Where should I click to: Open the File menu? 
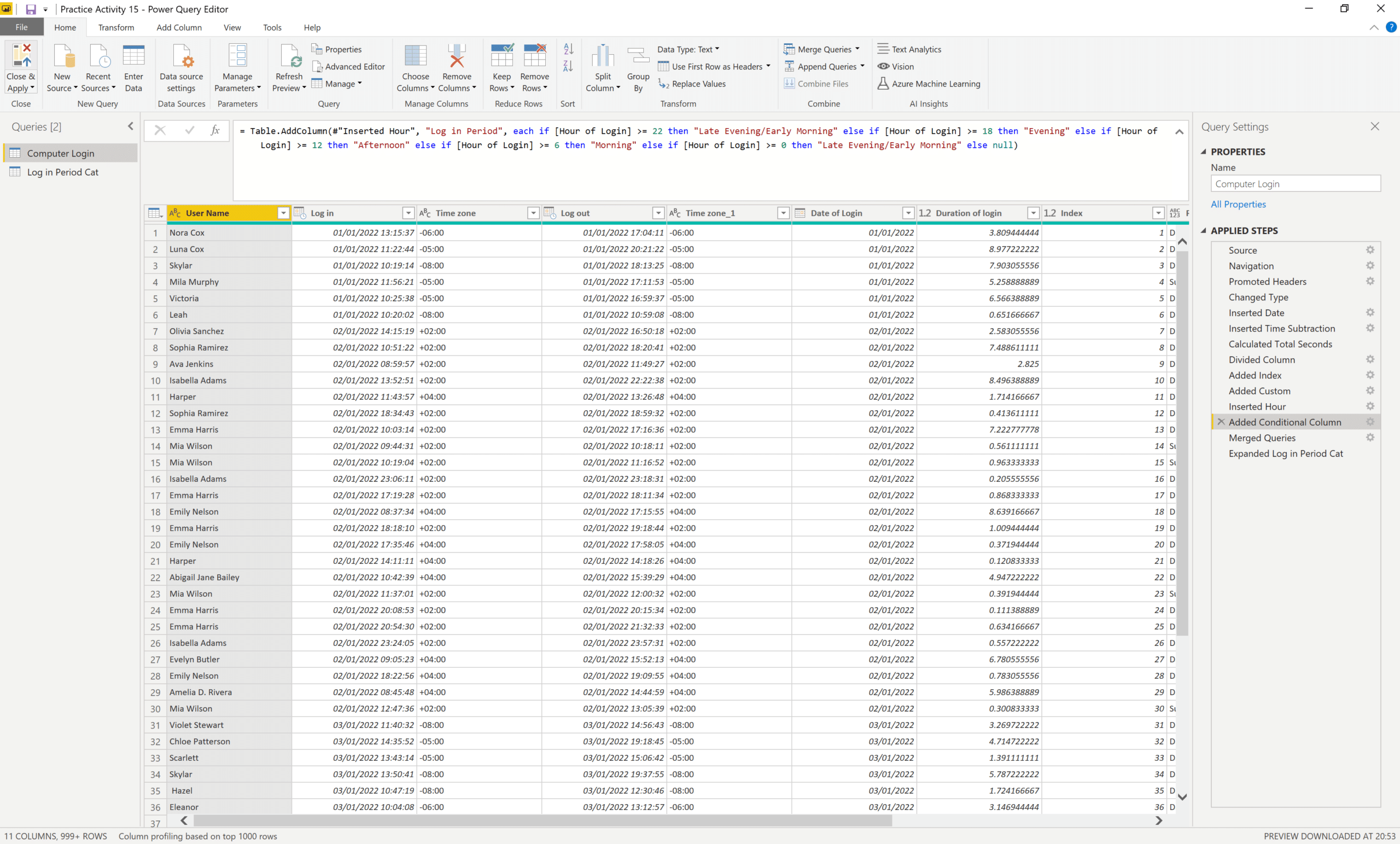(21, 27)
